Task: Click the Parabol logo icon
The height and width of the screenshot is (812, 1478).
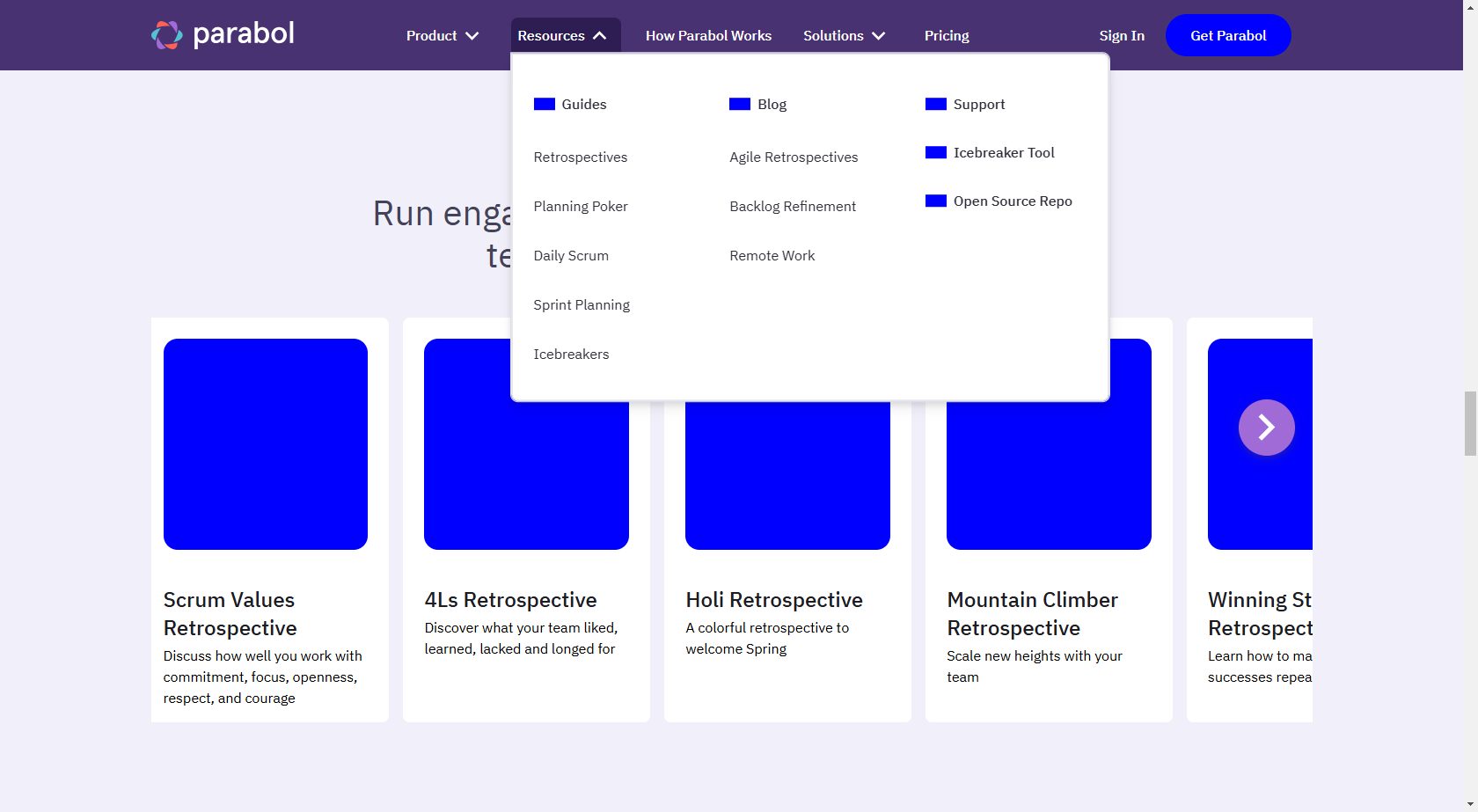Action: coord(166,35)
